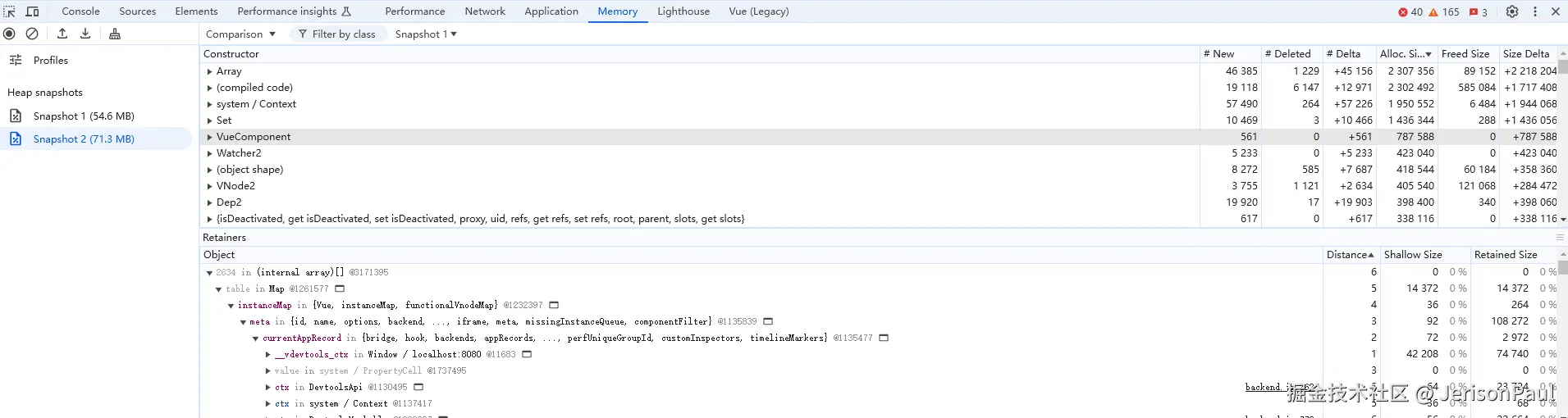Viewport: 1568px width, 418px height.
Task: Switch to the Elements tab
Action: (196, 11)
